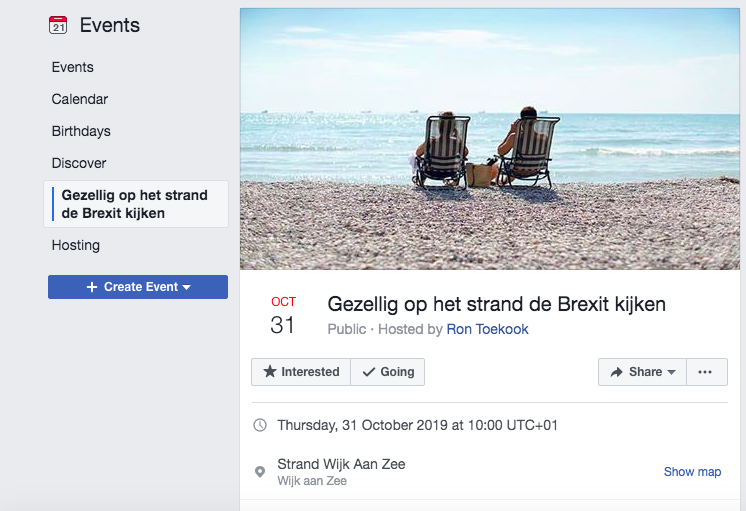Open Events in the sidebar
This screenshot has height=511, width=746.
point(73,67)
